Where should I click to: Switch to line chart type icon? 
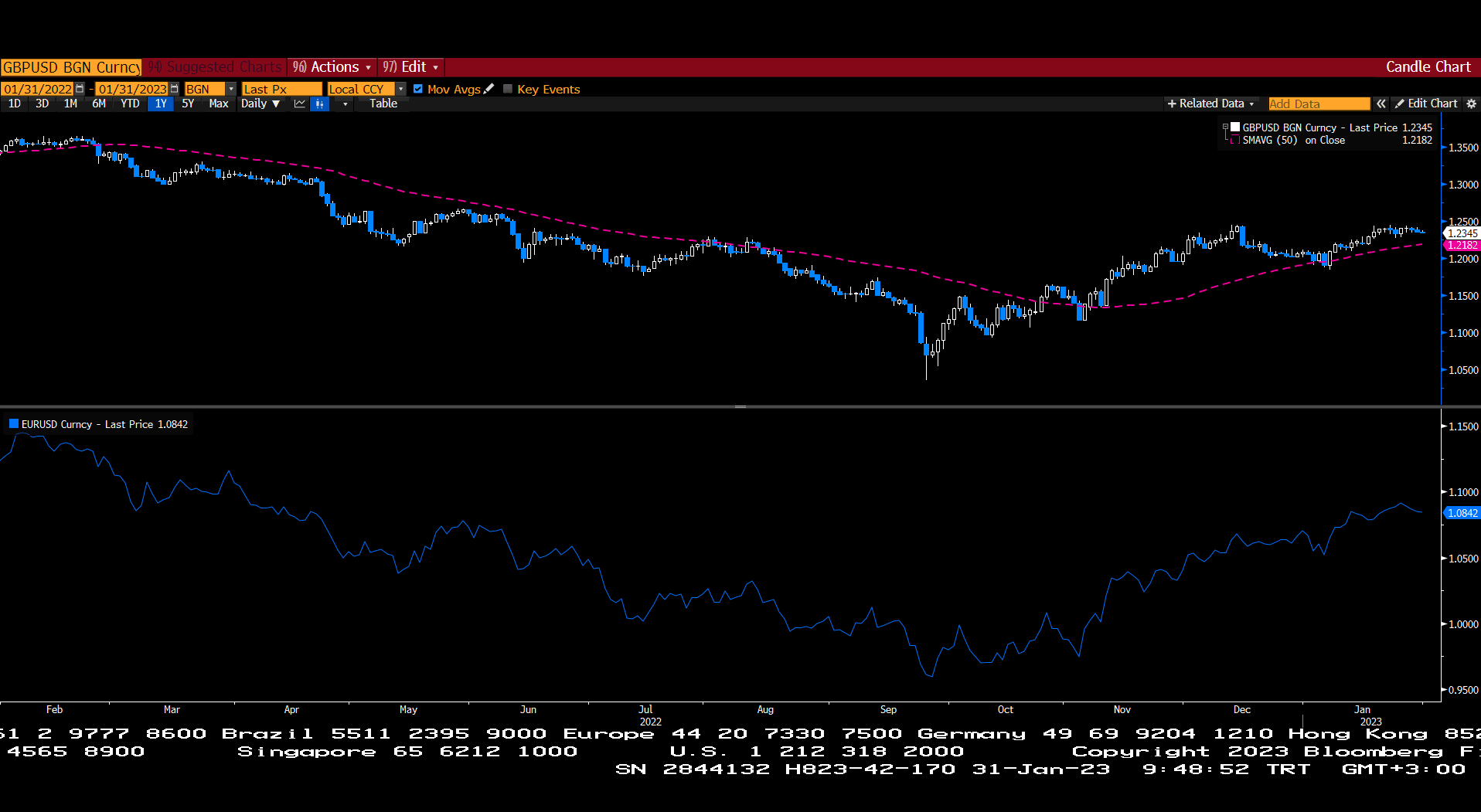[300, 104]
